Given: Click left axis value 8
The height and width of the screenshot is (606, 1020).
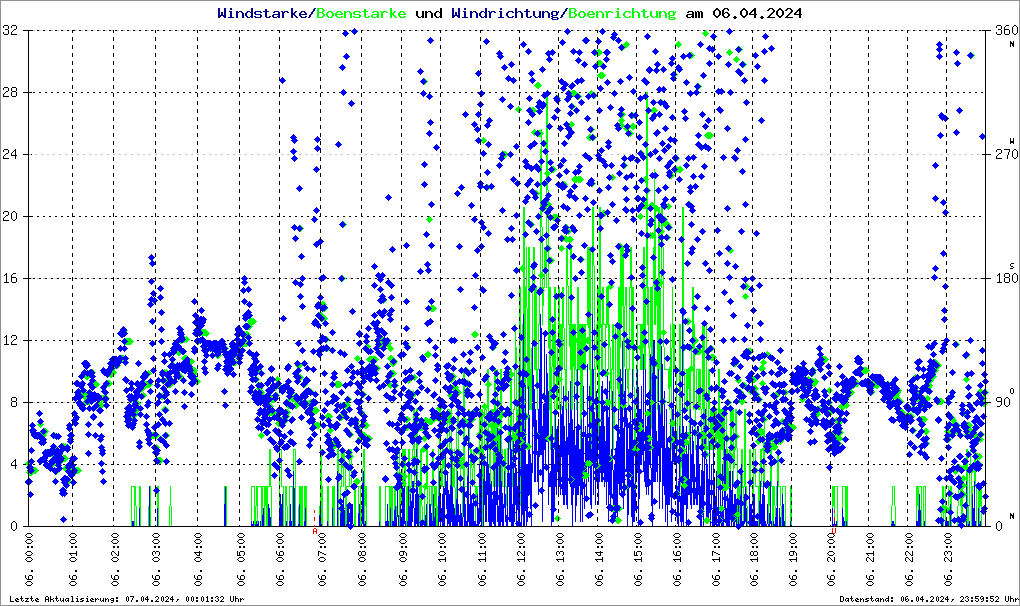Looking at the screenshot, I should click(x=14, y=402).
